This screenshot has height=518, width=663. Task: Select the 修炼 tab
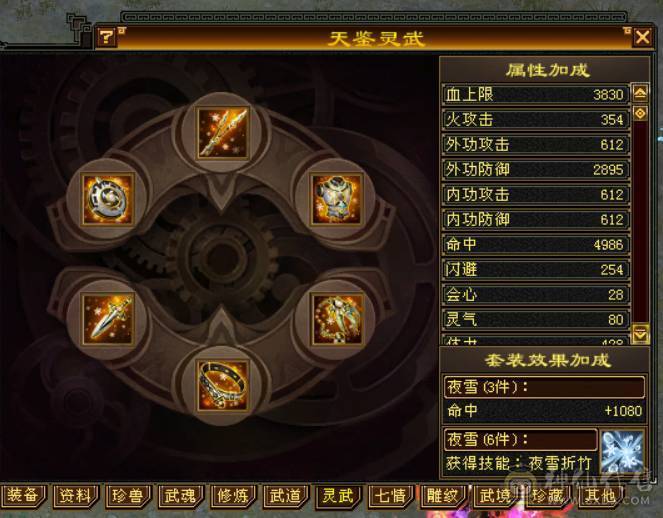click(x=233, y=495)
